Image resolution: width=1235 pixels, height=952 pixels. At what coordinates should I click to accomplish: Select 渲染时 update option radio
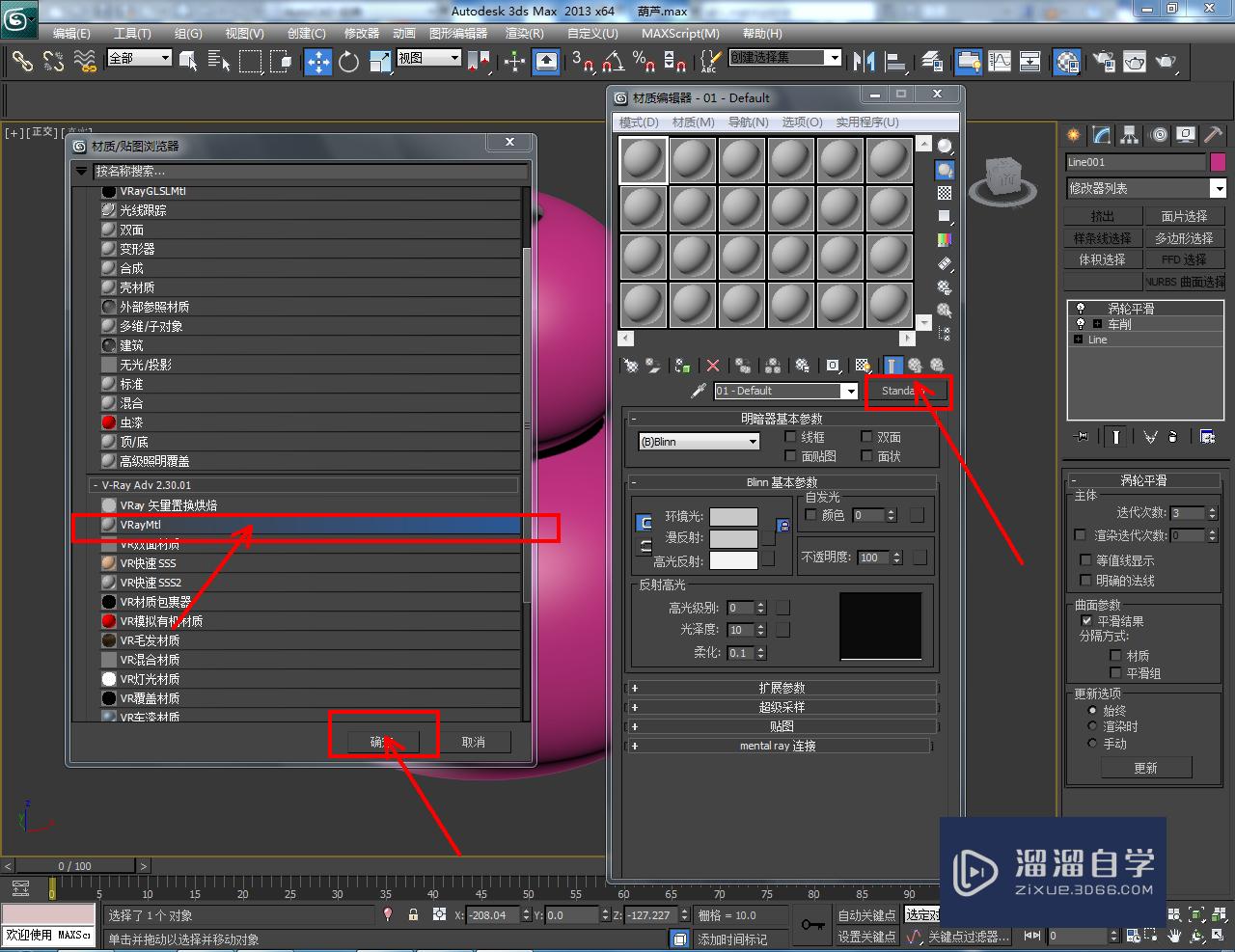pyautogui.click(x=1092, y=726)
